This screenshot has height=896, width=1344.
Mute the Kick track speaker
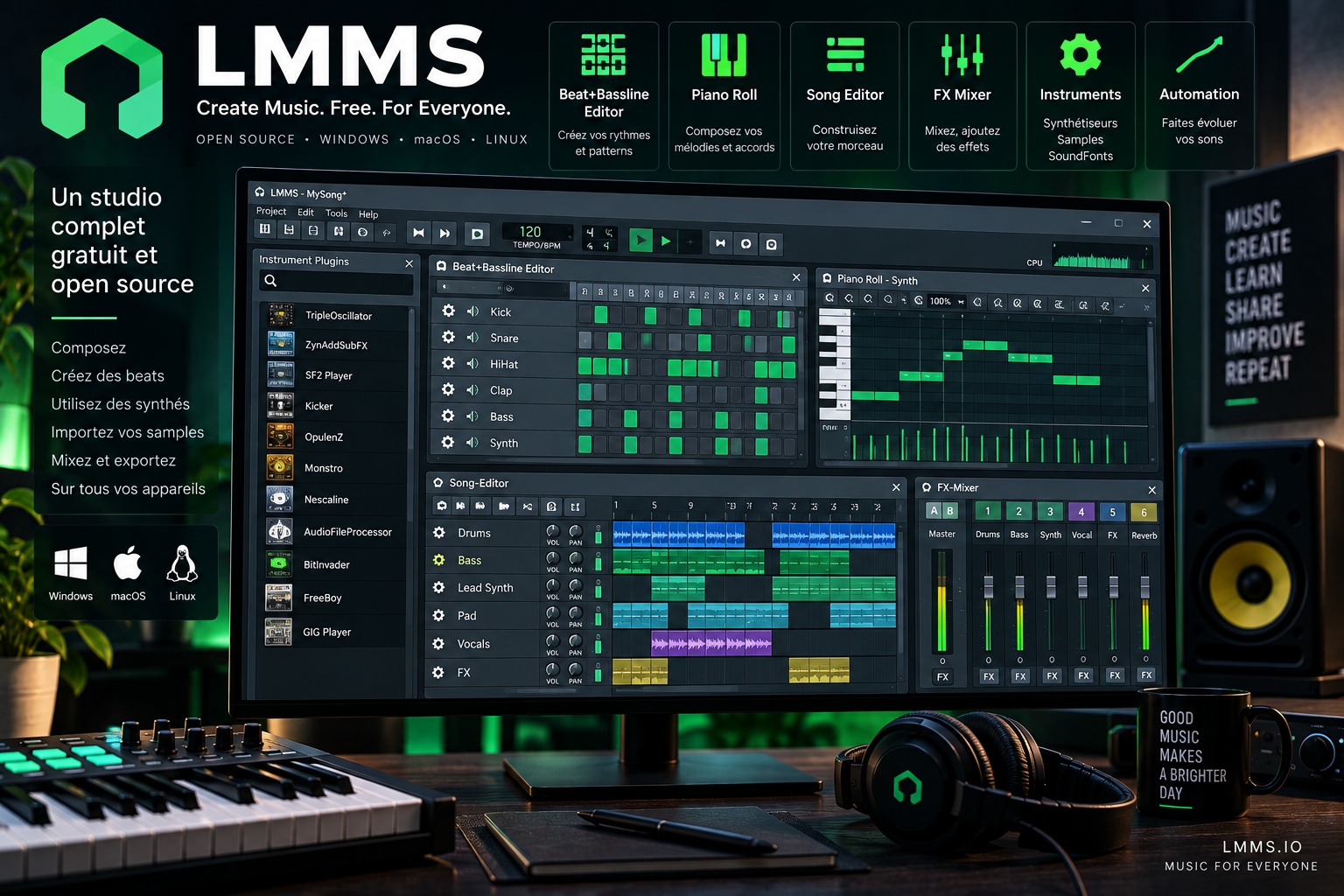pyautogui.click(x=472, y=311)
